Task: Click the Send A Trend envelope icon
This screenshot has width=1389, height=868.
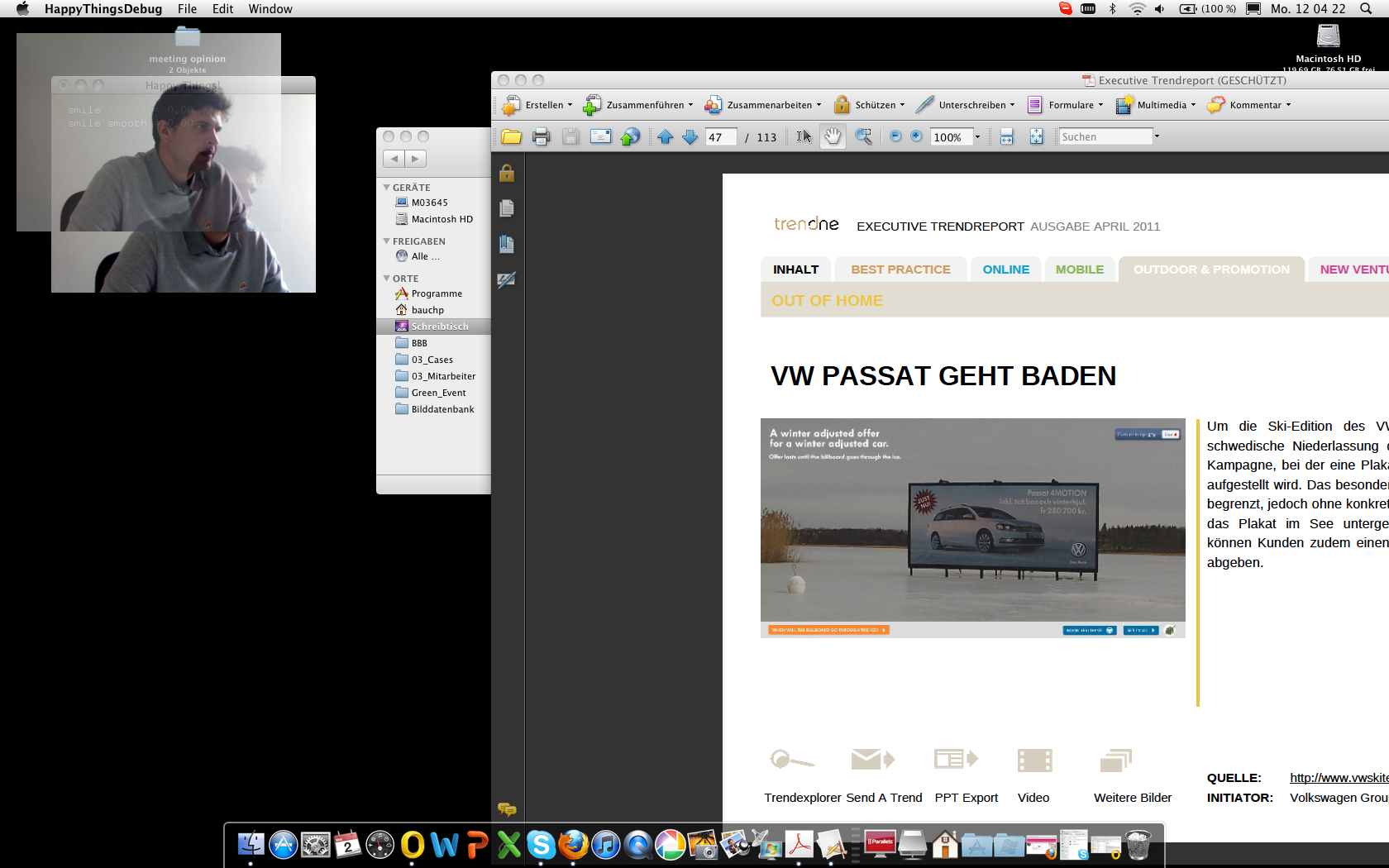Action: (x=872, y=759)
